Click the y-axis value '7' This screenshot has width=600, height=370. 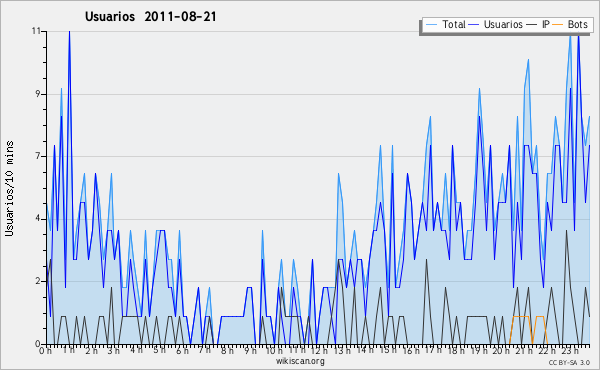tap(38, 156)
